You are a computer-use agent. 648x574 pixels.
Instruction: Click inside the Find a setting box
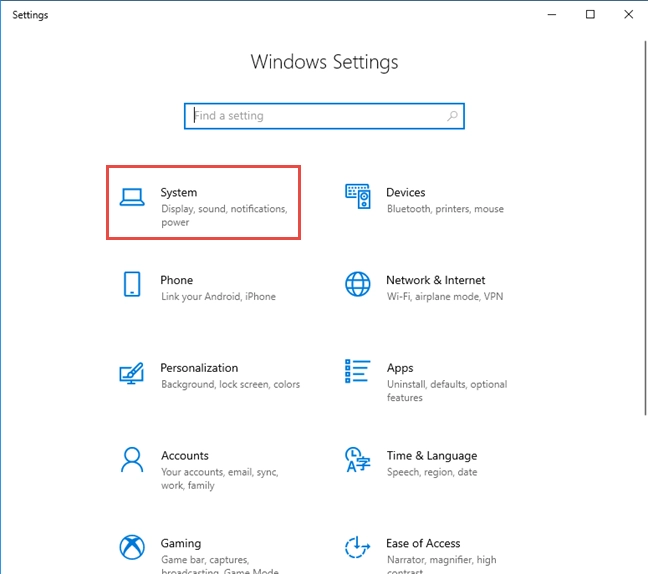324,116
